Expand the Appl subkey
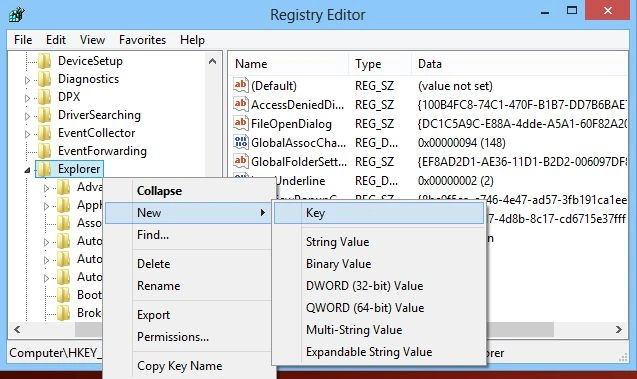The height and width of the screenshot is (379, 637). click(x=46, y=206)
